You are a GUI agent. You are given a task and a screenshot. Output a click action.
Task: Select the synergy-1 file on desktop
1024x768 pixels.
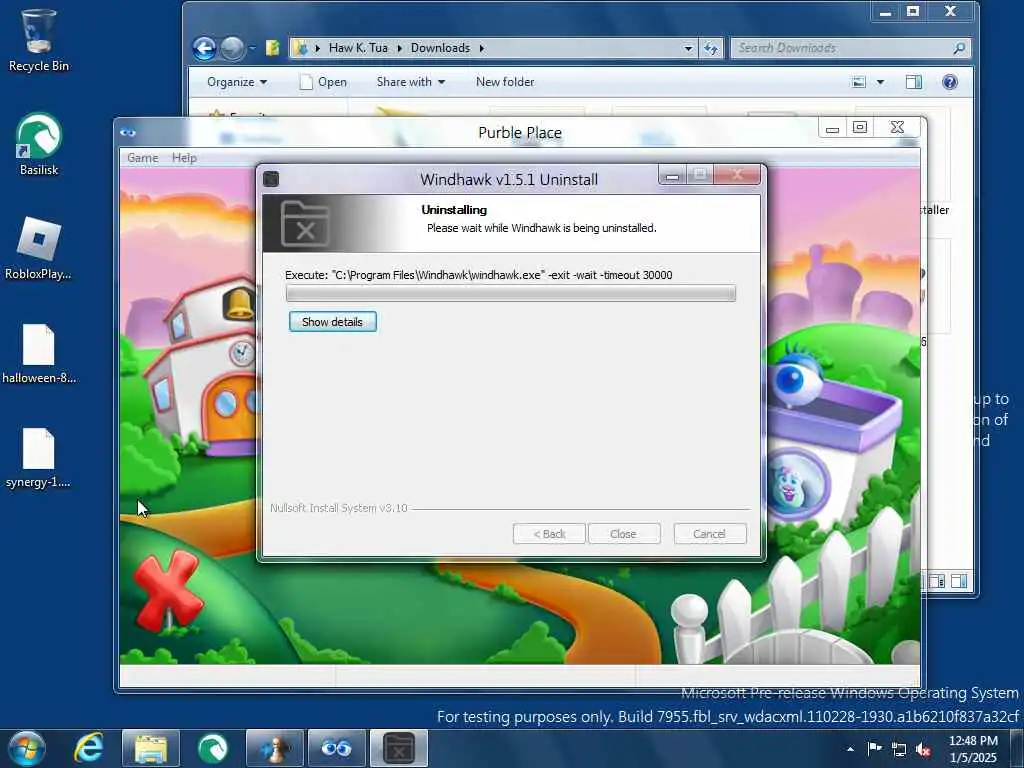(39, 457)
